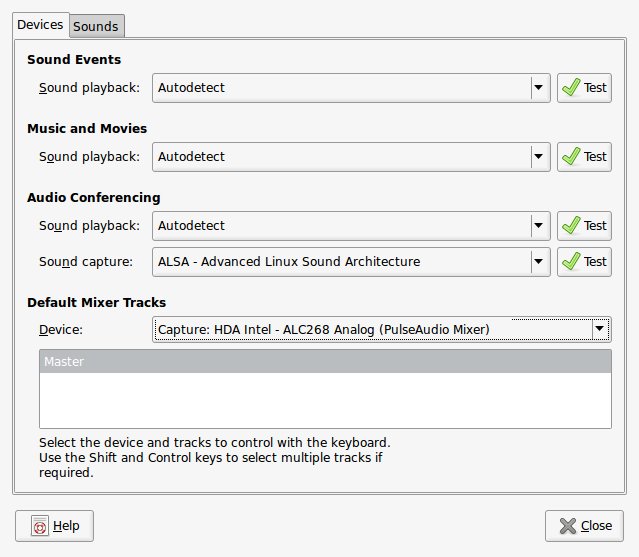Open Sound Events playback dropdown arrow

[x=538, y=88]
